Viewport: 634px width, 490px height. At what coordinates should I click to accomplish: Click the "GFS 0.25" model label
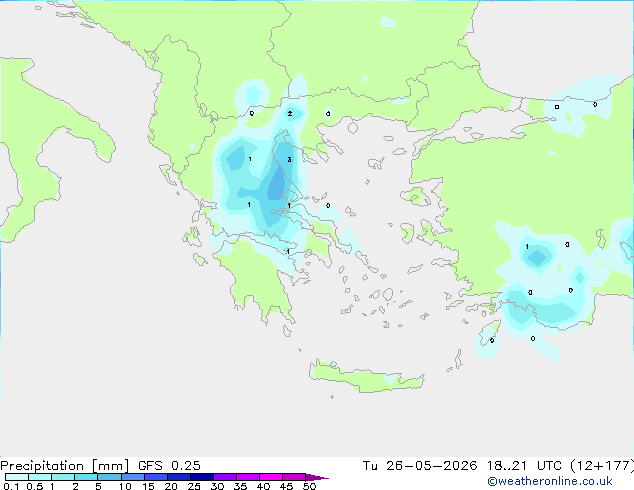[x=169, y=466]
